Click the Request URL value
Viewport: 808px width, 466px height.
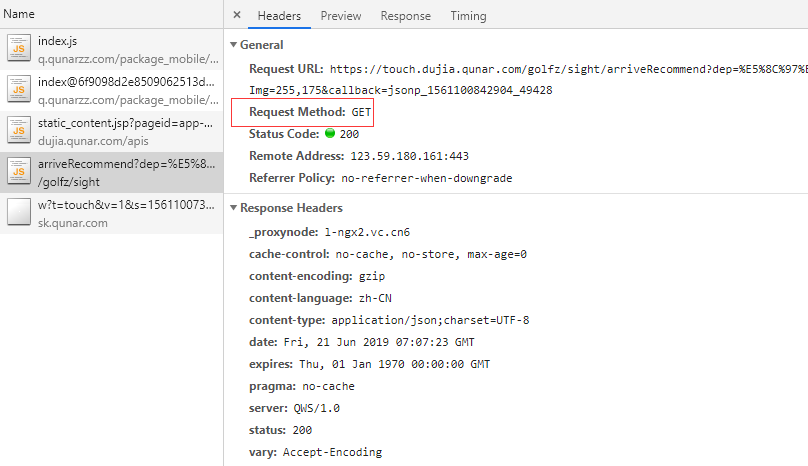click(x=560, y=70)
